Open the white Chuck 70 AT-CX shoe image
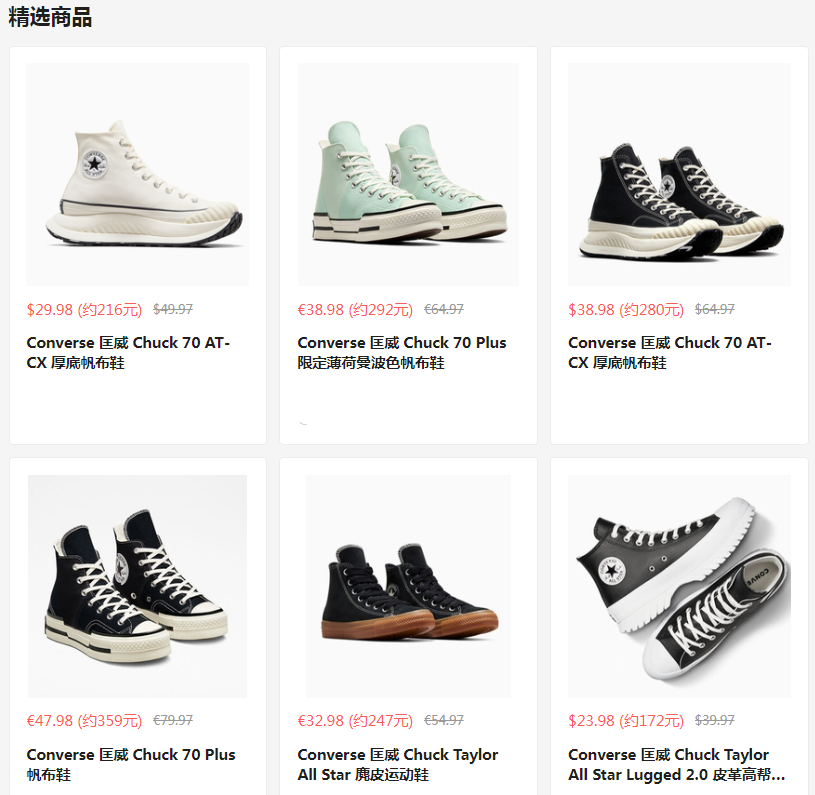The width and height of the screenshot is (815, 795). tap(137, 175)
